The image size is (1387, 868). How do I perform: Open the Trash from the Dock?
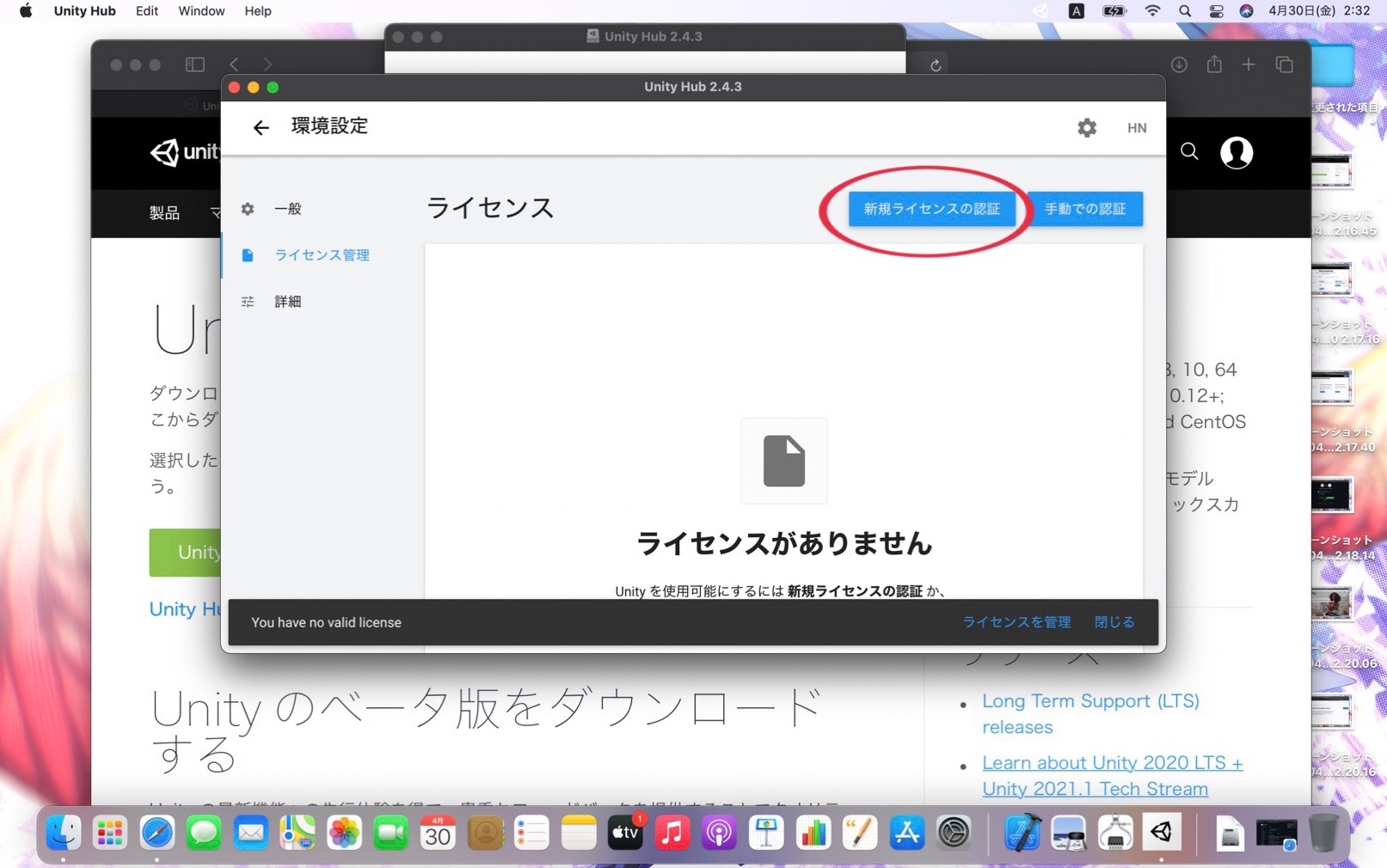tap(1324, 833)
